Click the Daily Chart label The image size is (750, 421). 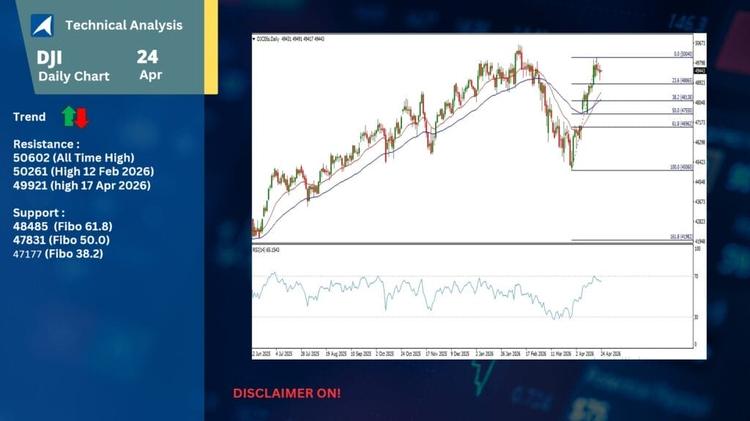pos(75,76)
